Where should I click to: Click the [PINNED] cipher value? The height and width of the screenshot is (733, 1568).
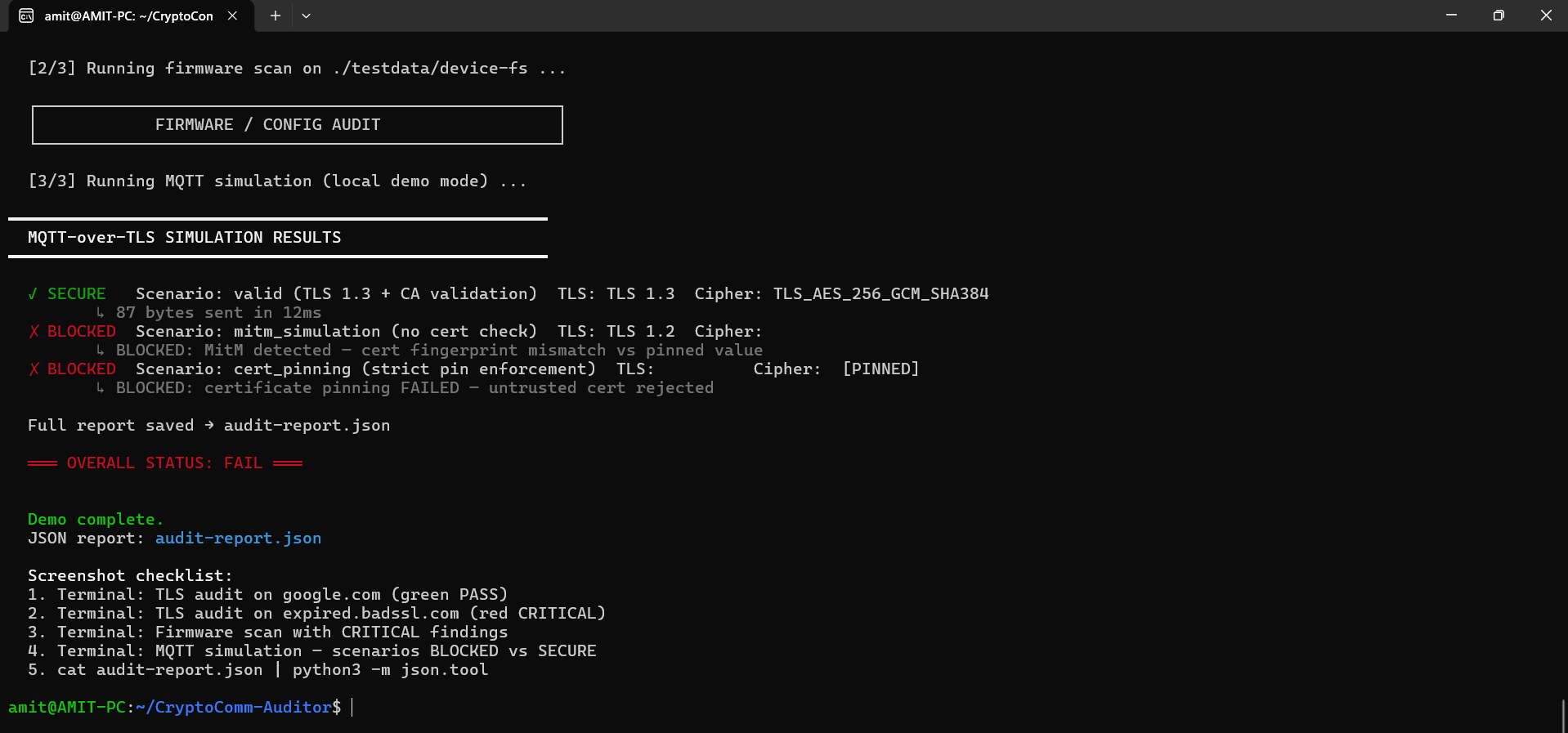pos(880,369)
